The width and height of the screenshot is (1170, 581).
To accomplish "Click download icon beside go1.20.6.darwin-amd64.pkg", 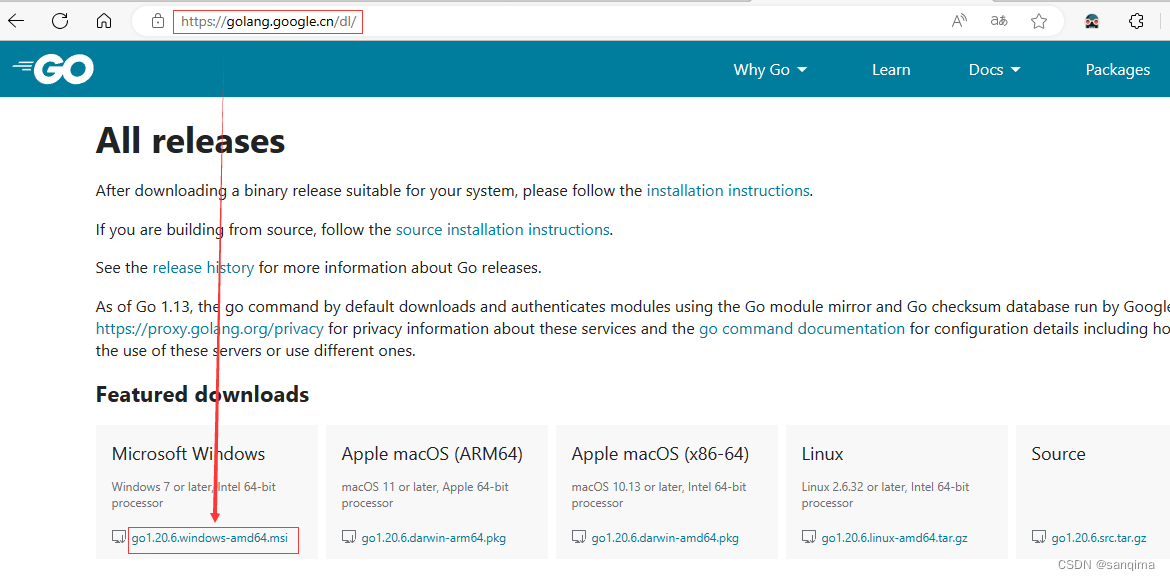I will pos(578,537).
